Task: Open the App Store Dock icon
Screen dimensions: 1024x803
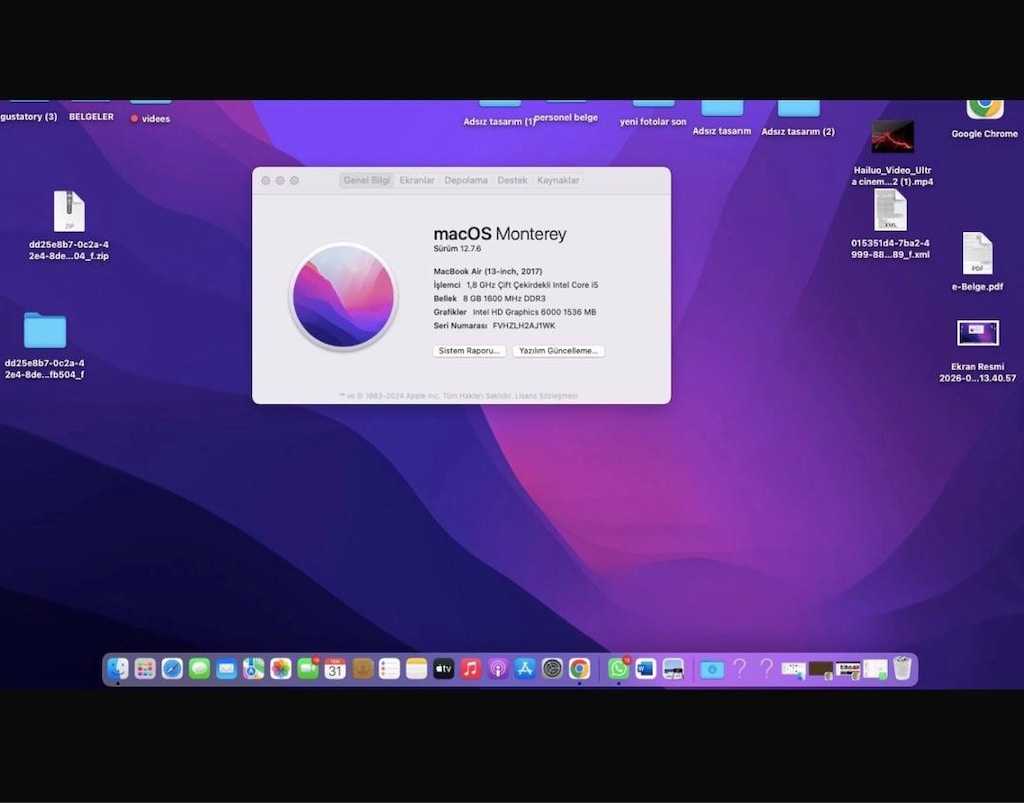Action: [x=525, y=669]
